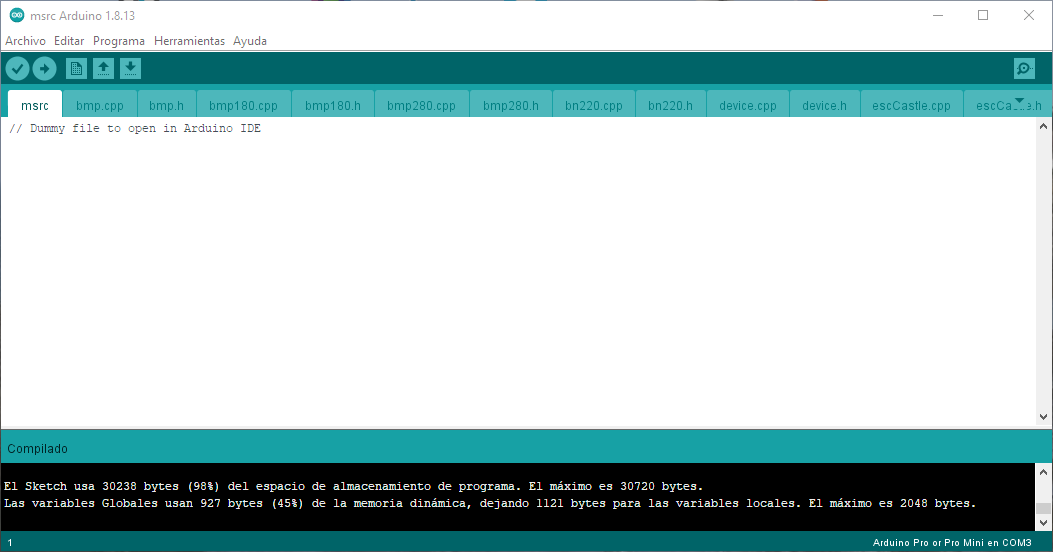The height and width of the screenshot is (552, 1053).
Task: Switch to the bmp180.h tab
Action: [x=333, y=105]
